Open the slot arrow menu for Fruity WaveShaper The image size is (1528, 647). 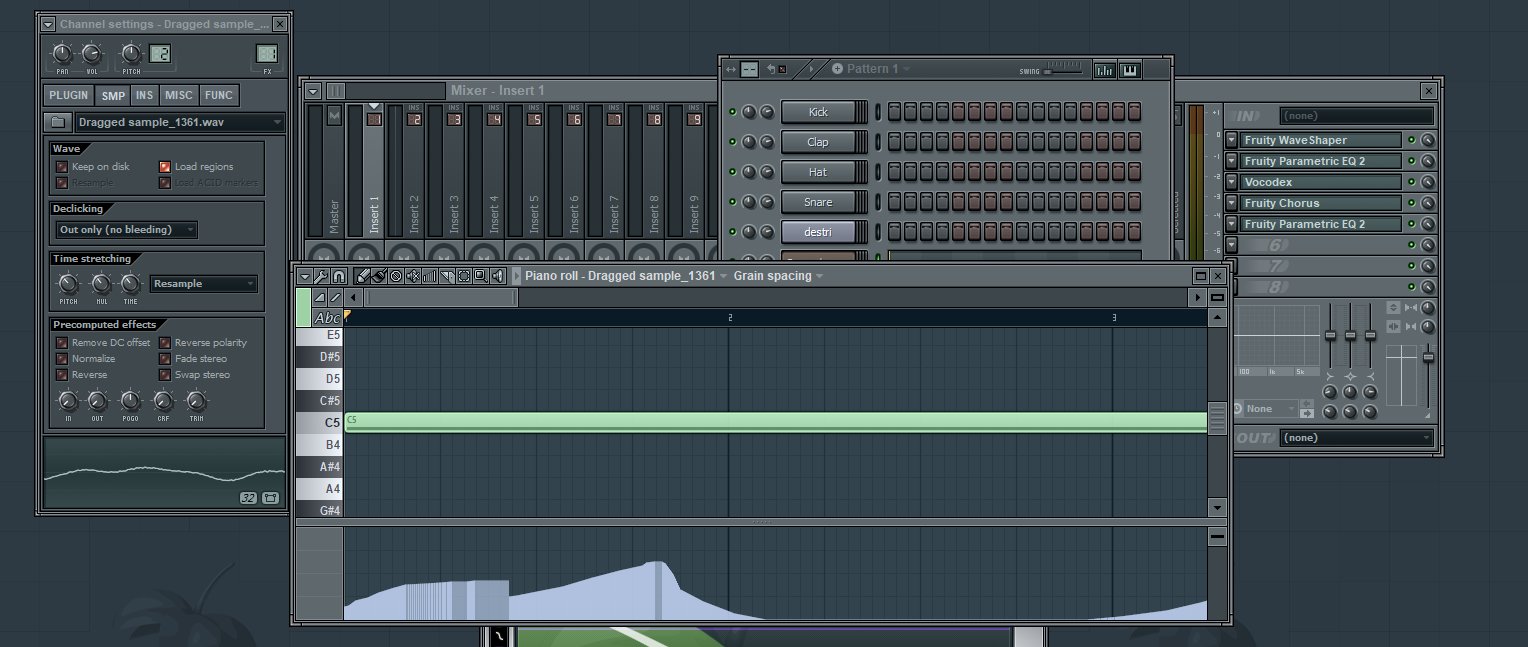click(1232, 140)
